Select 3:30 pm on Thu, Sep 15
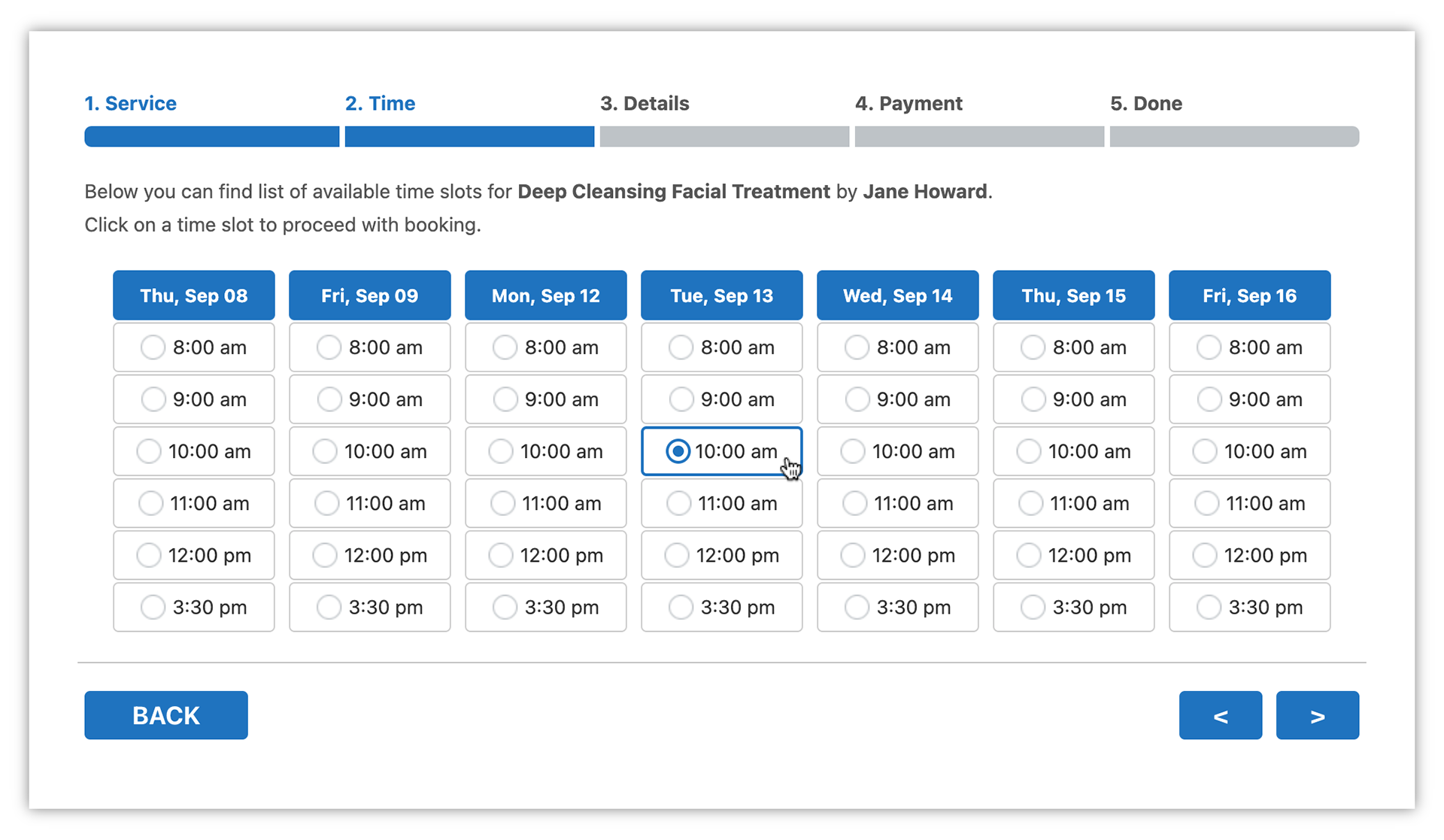Image resolution: width=1444 pixels, height=840 pixels. [1074, 607]
